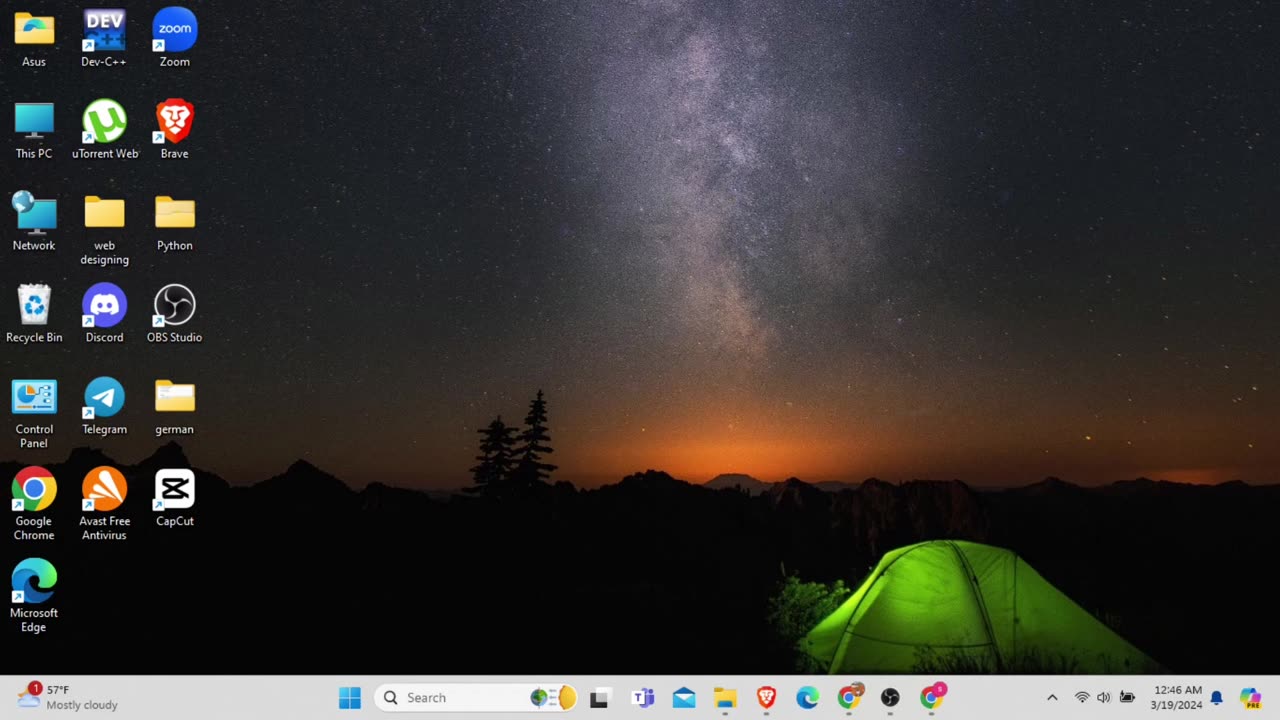1280x720 pixels.
Task: Open Task View from the taskbar
Action: coord(600,698)
